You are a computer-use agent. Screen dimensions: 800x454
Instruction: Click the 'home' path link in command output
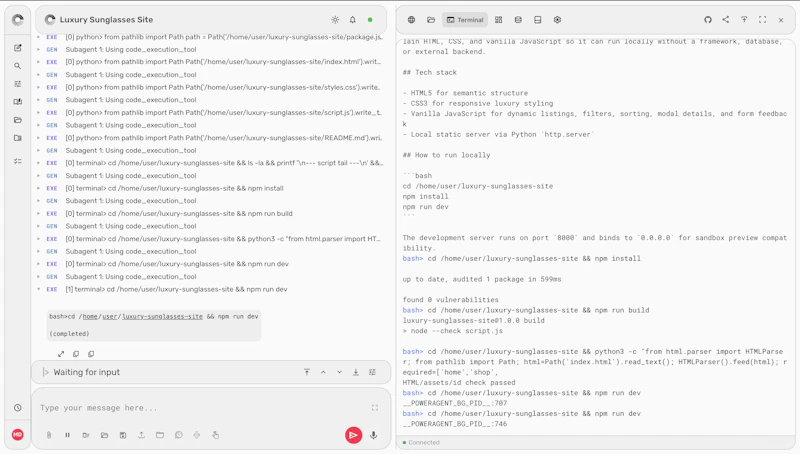[90, 317]
